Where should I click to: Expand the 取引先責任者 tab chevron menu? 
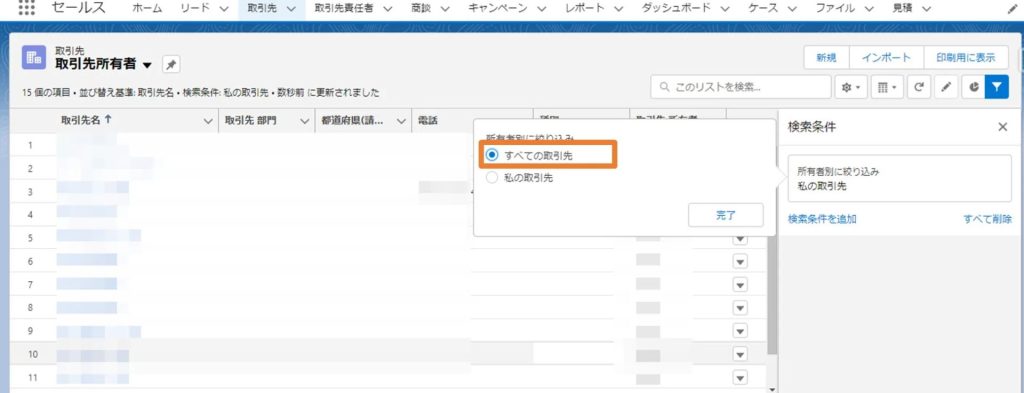387,8
